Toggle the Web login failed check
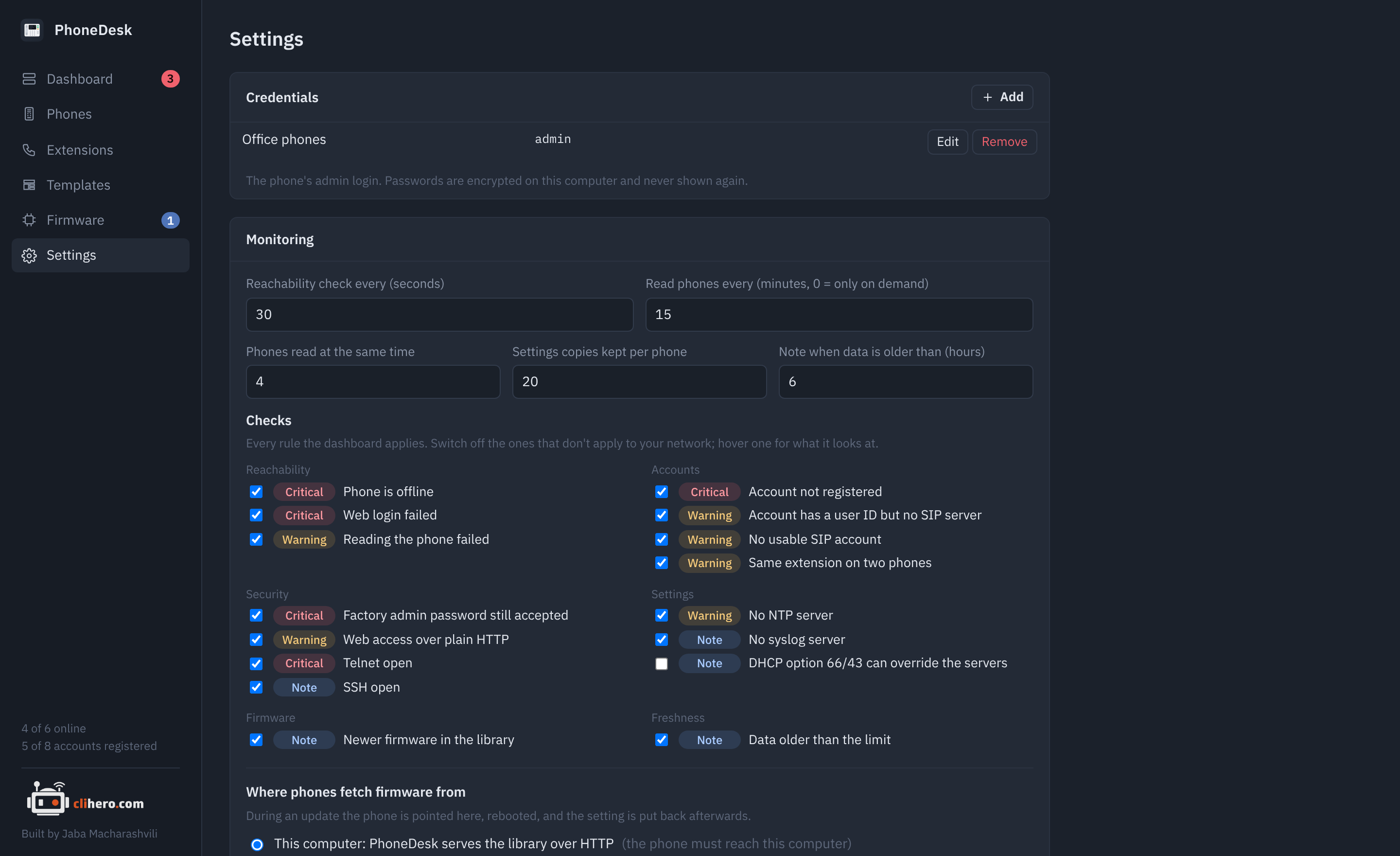Image resolution: width=1400 pixels, height=856 pixels. coord(256,515)
